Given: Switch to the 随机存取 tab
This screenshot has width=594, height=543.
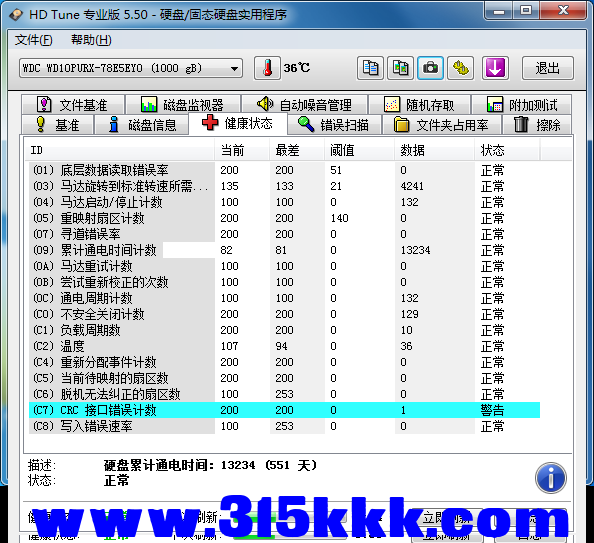Looking at the screenshot, I should 419,105.
